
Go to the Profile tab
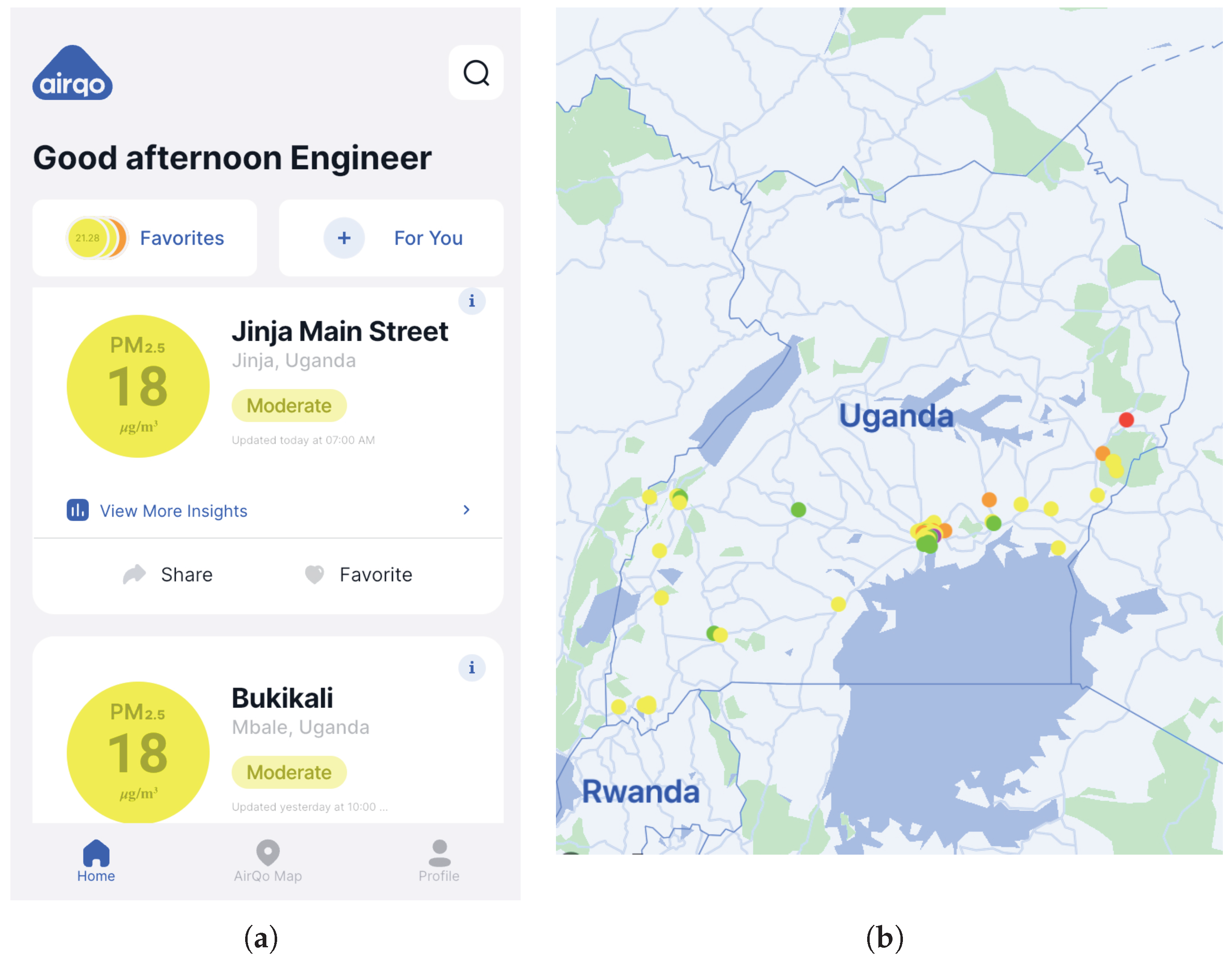[x=439, y=860]
